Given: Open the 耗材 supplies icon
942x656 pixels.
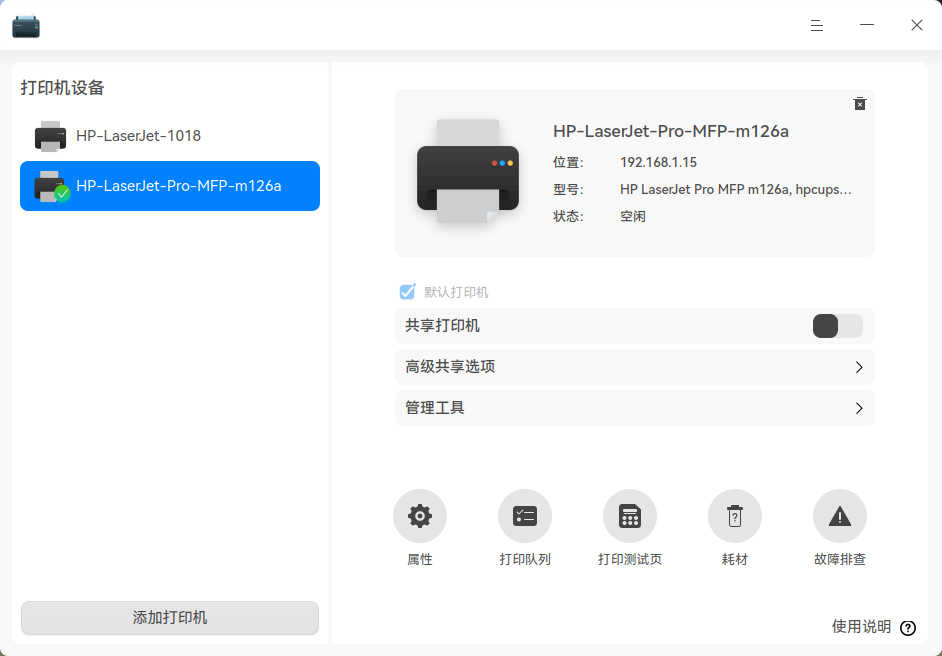Looking at the screenshot, I should (735, 516).
